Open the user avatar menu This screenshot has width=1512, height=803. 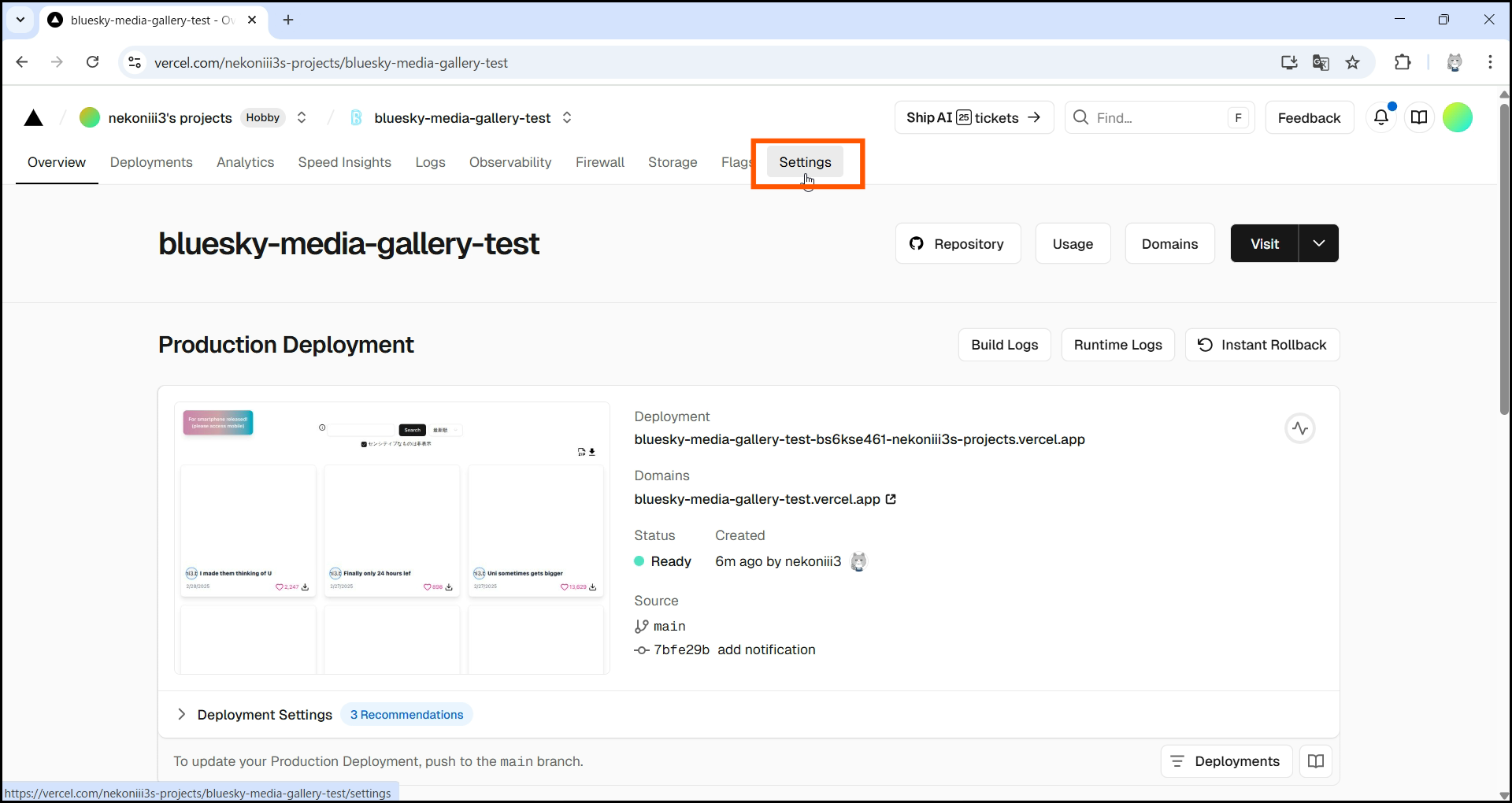tap(1458, 118)
